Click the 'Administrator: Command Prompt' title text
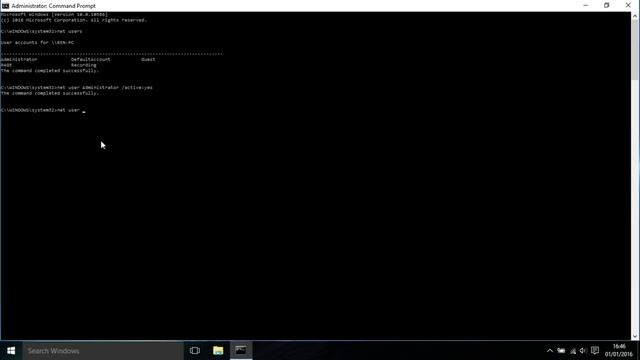The image size is (640, 360). point(53,6)
